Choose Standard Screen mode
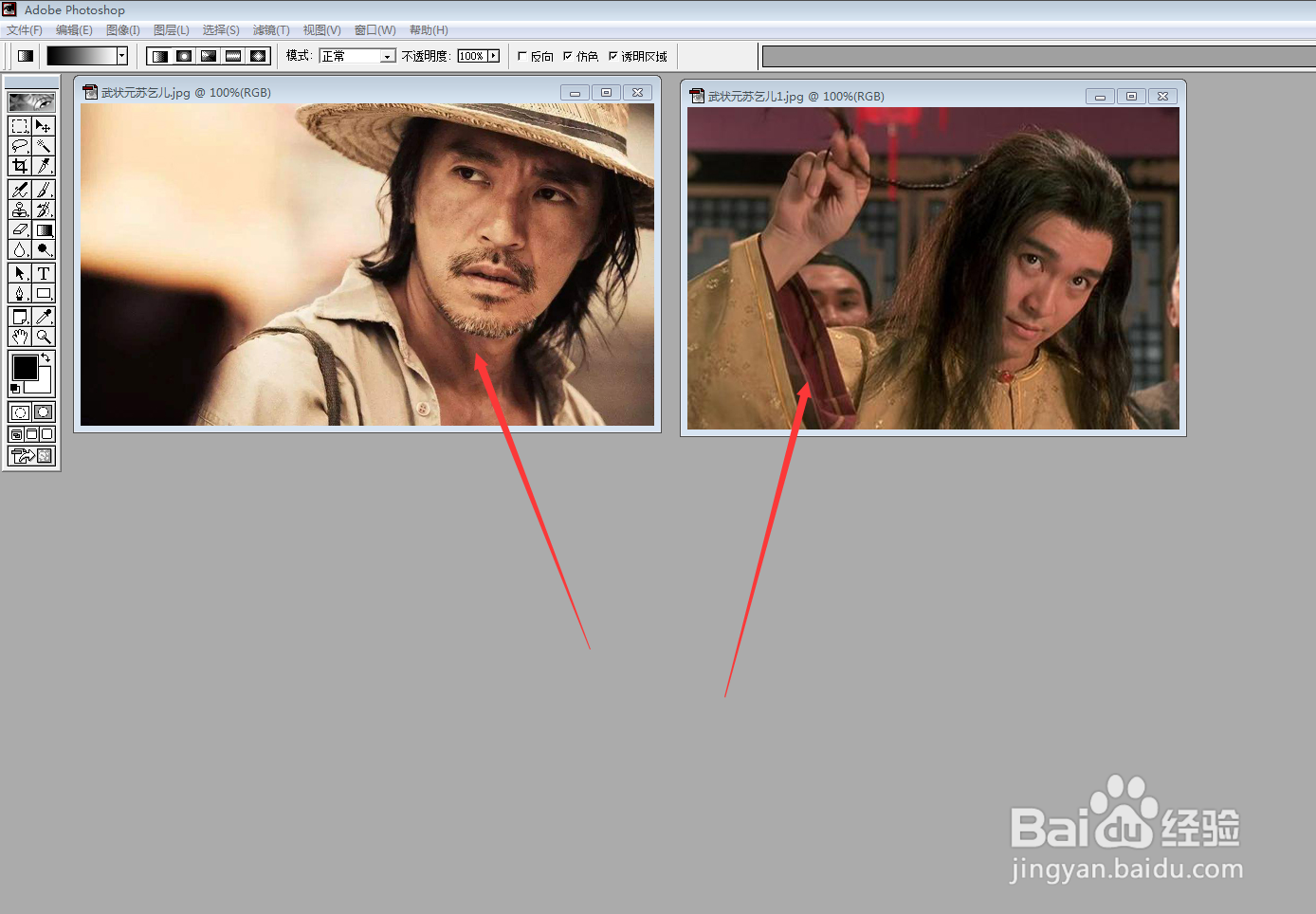Viewport: 1316px width, 914px height. [16, 434]
